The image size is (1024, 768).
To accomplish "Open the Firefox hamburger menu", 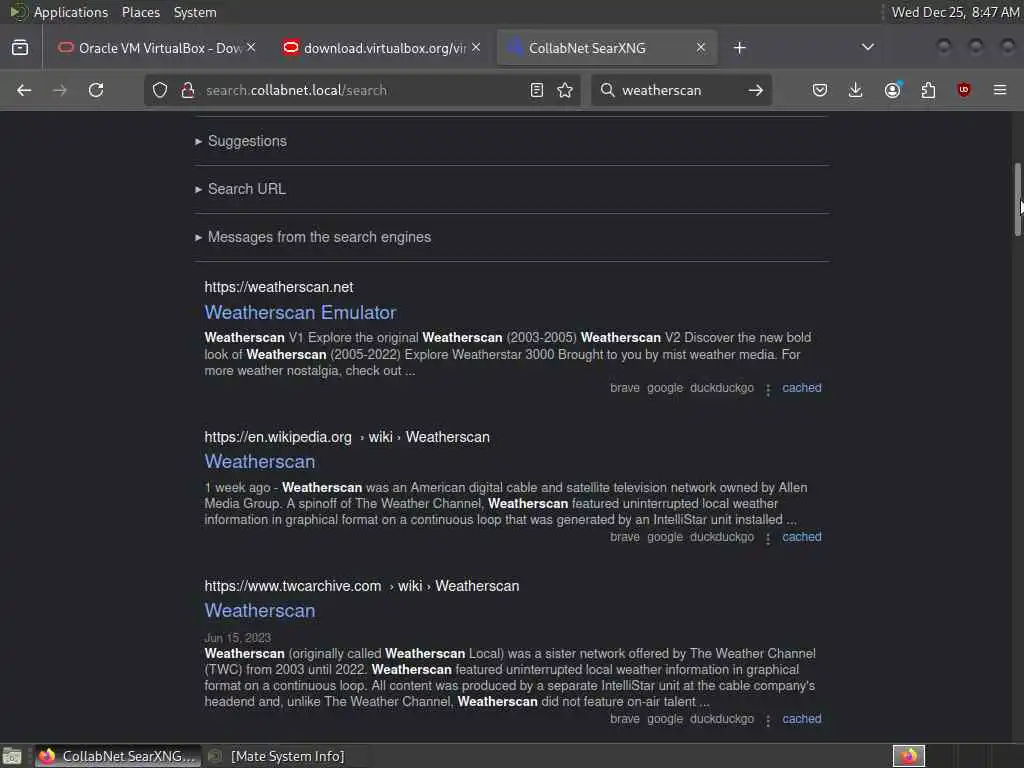I will [x=1000, y=90].
